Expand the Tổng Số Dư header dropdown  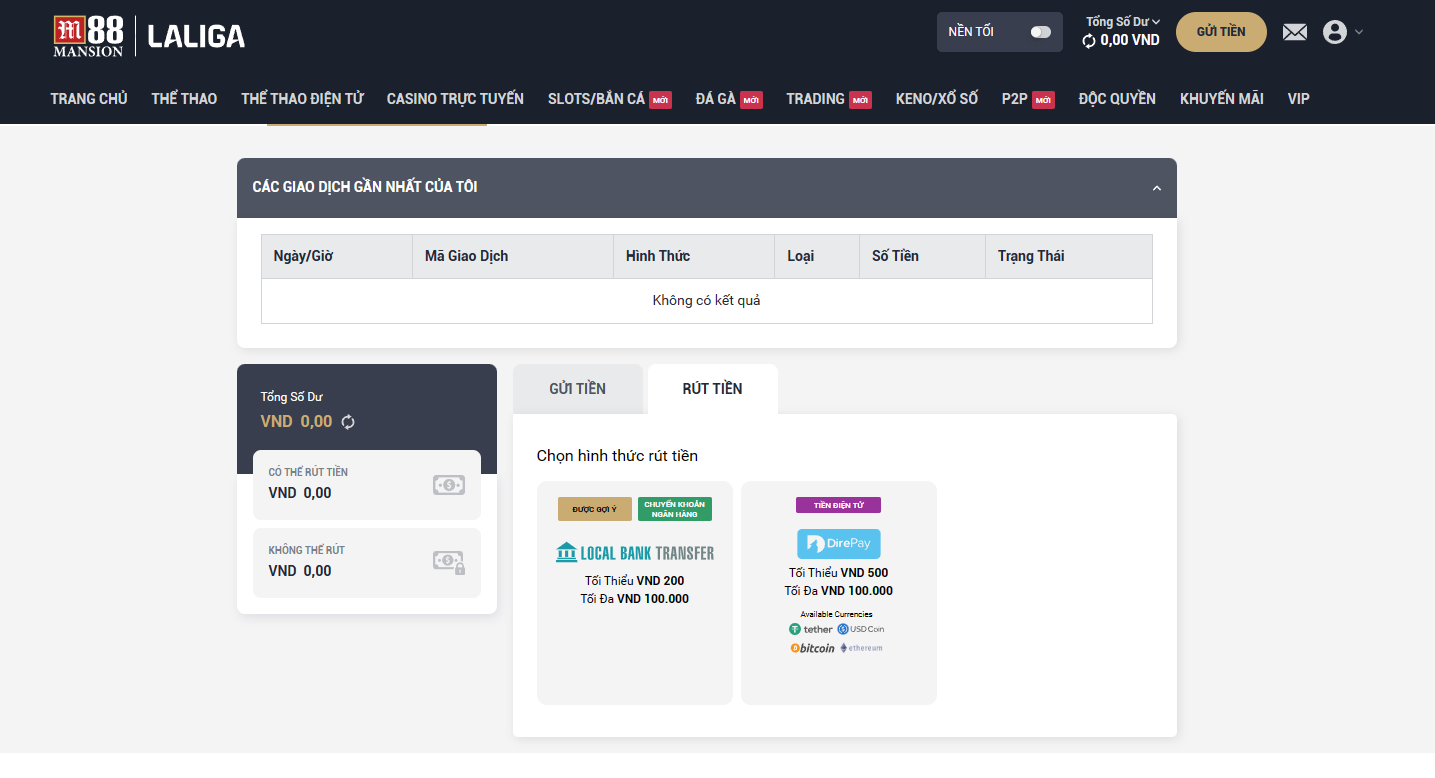click(1156, 21)
